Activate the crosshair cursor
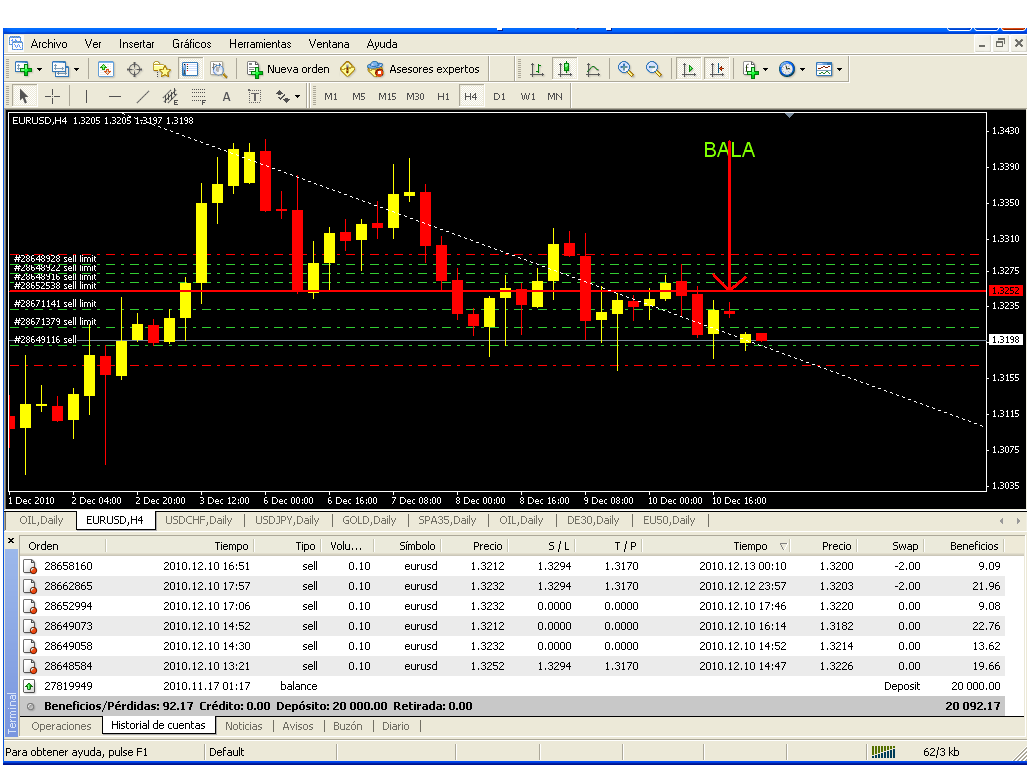Viewport: 1032px width, 765px height. click(x=52, y=97)
